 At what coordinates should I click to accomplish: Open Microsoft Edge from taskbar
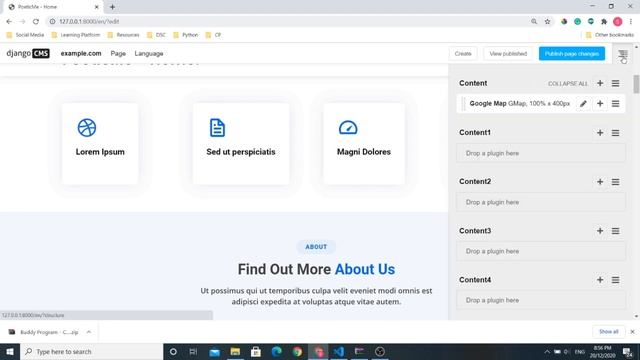pyautogui.click(x=277, y=351)
